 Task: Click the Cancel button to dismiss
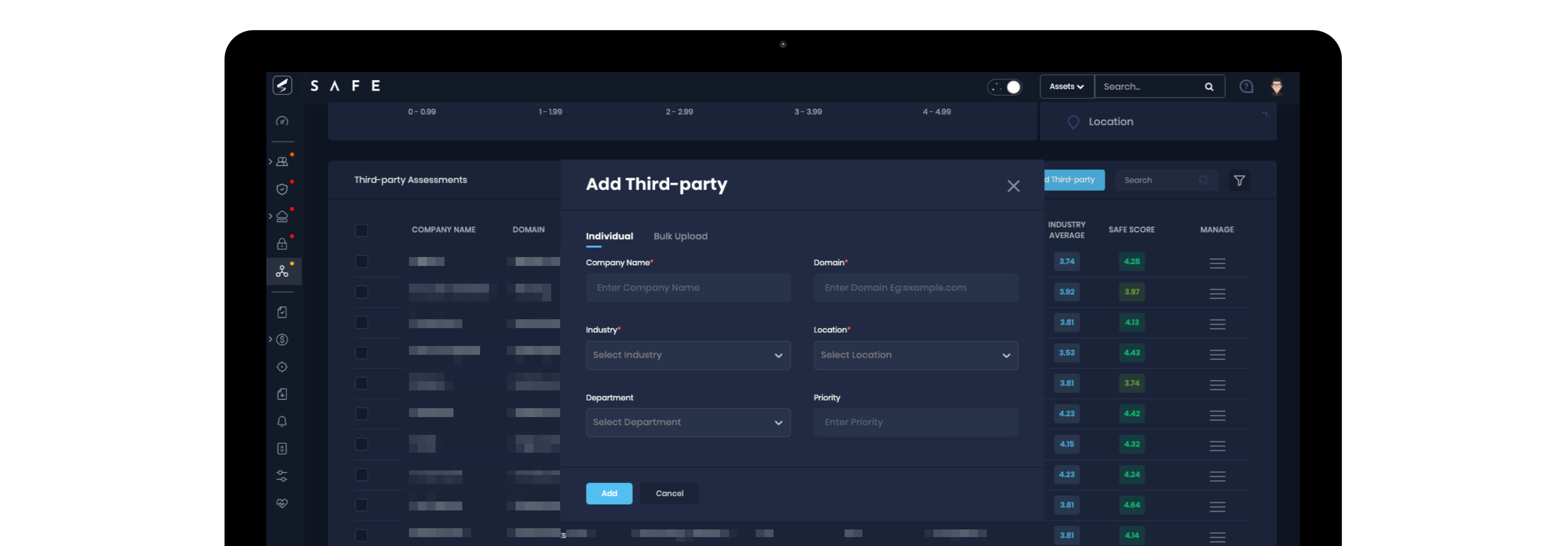[x=669, y=492]
